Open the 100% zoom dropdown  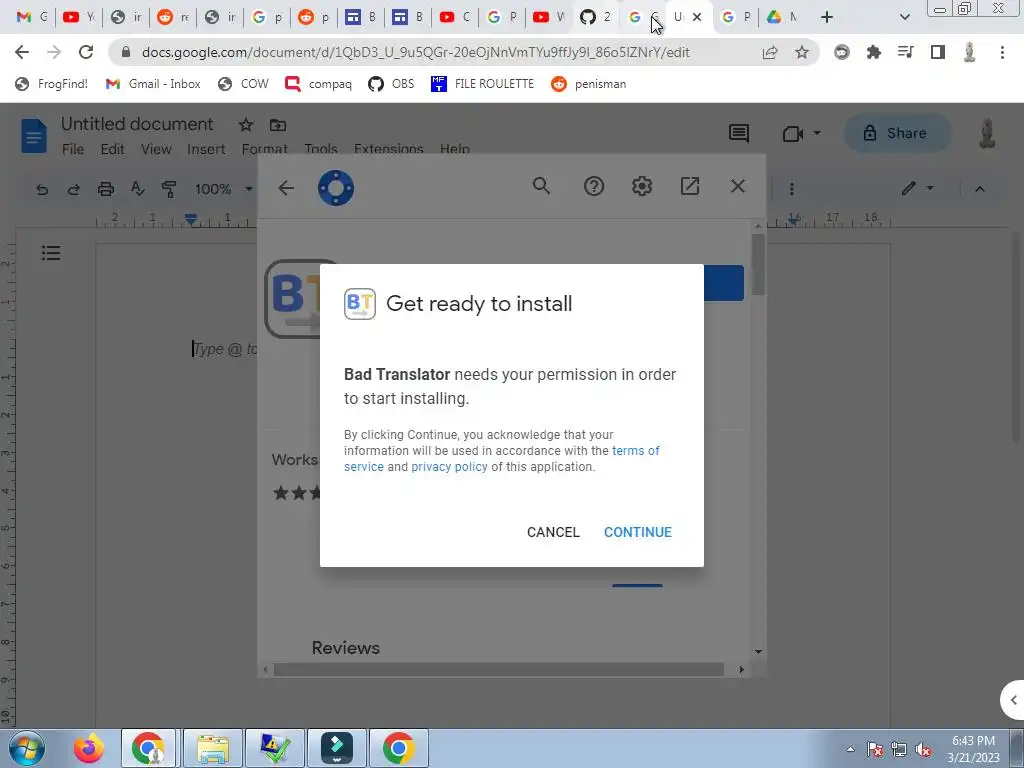pos(223,189)
